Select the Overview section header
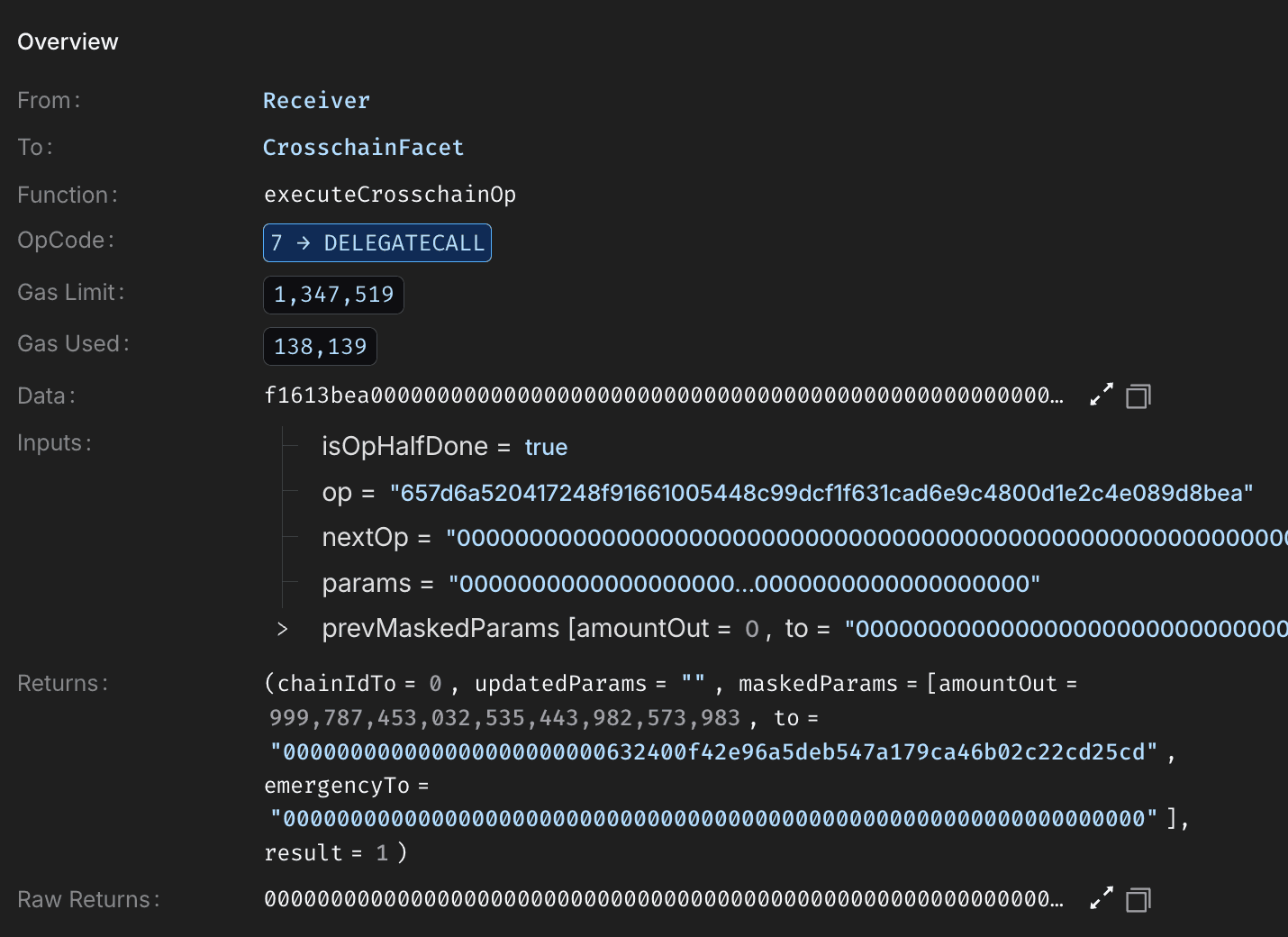Image resolution: width=1288 pixels, height=937 pixels. (x=68, y=41)
